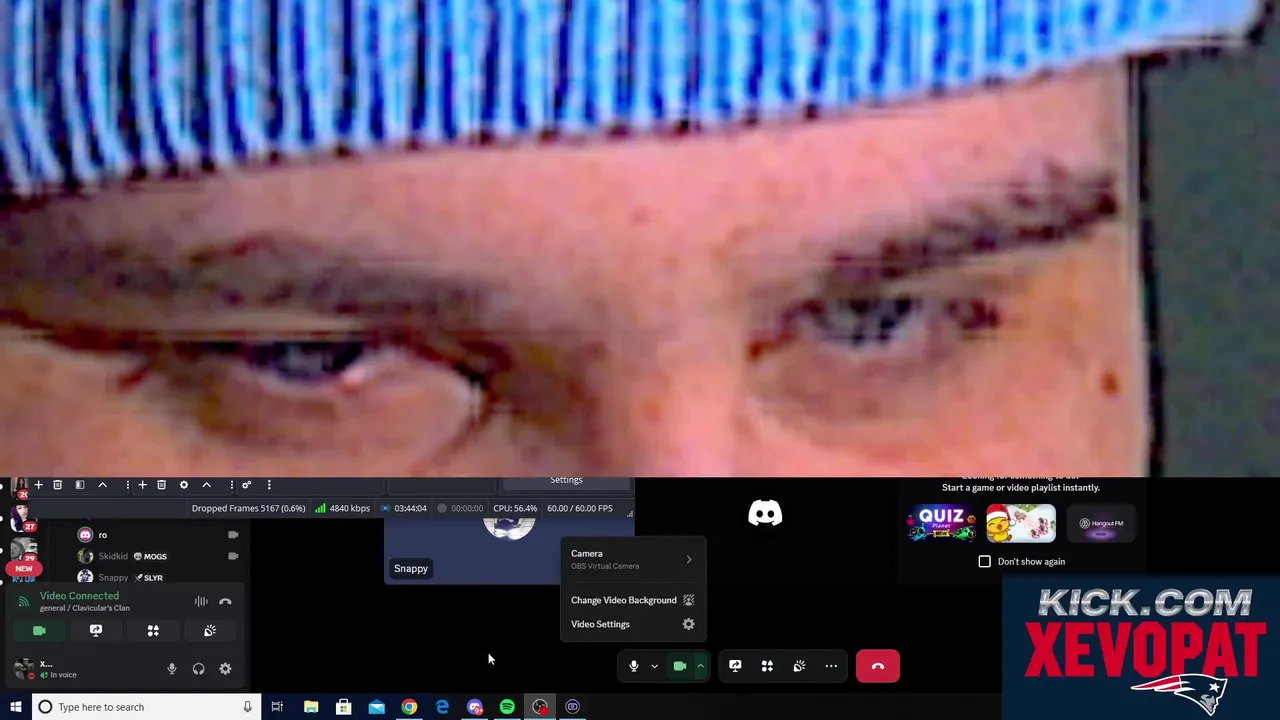Open File Explorer from taskbar
The height and width of the screenshot is (720, 1280).
click(x=311, y=707)
